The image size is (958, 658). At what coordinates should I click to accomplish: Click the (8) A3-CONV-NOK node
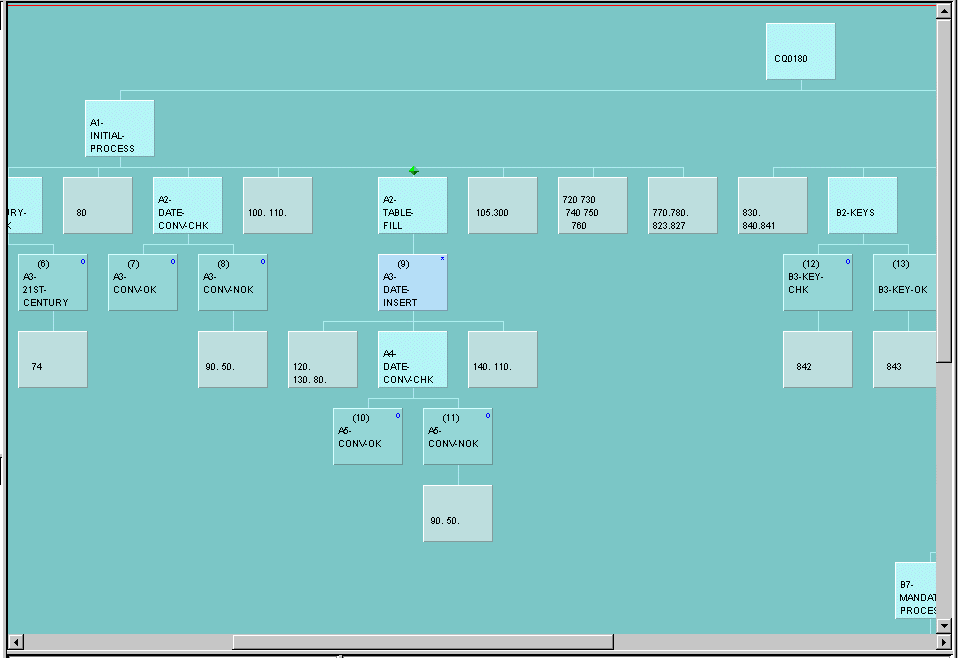[x=232, y=283]
